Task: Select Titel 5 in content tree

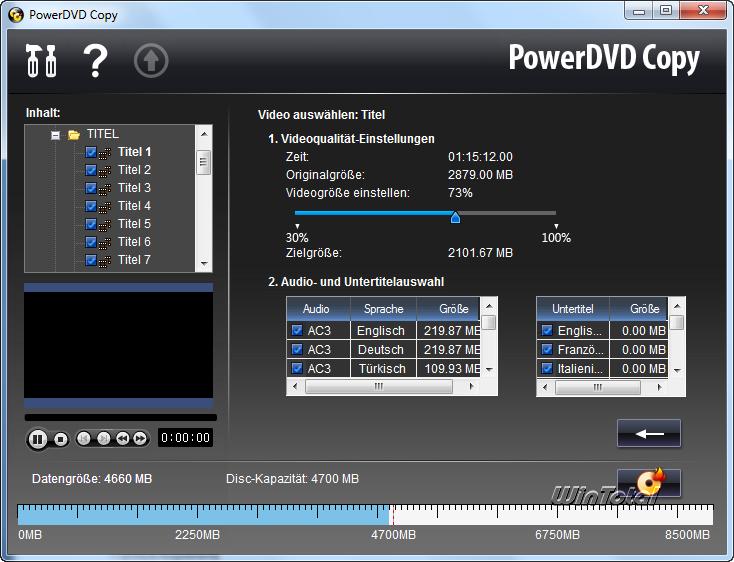Action: pos(134,224)
